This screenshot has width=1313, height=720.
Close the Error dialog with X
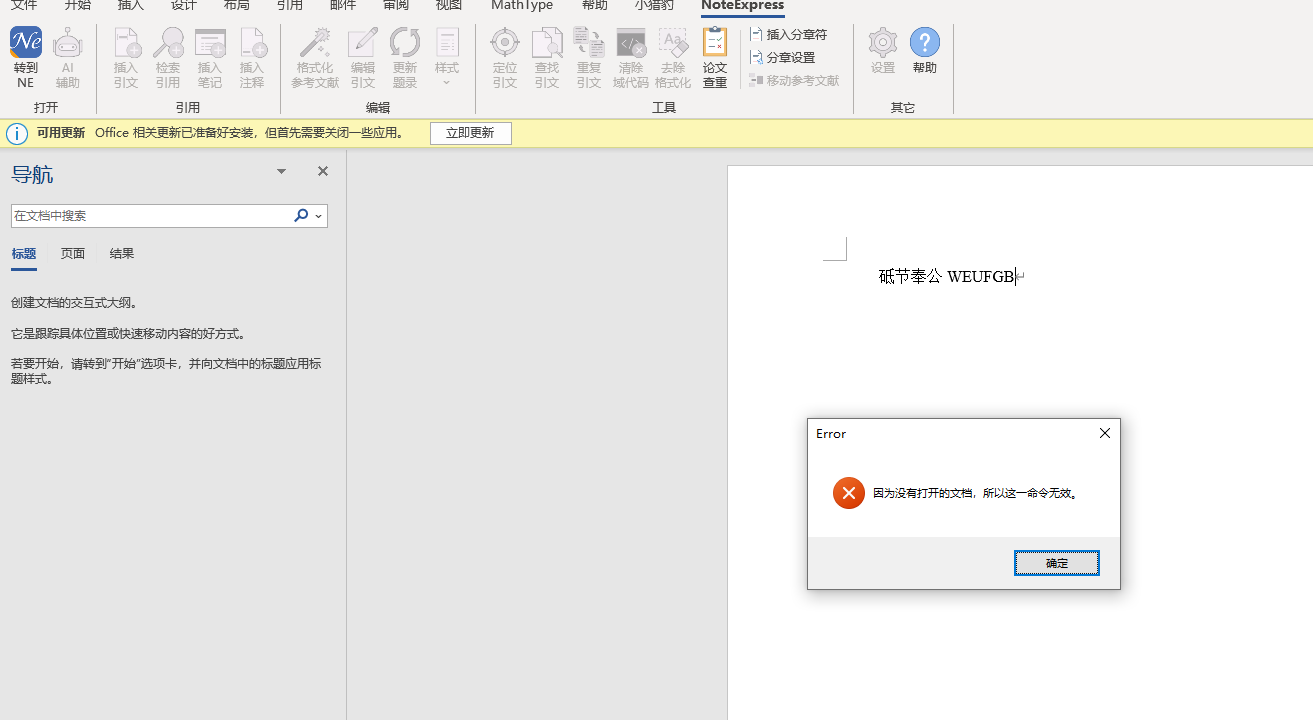(1105, 433)
